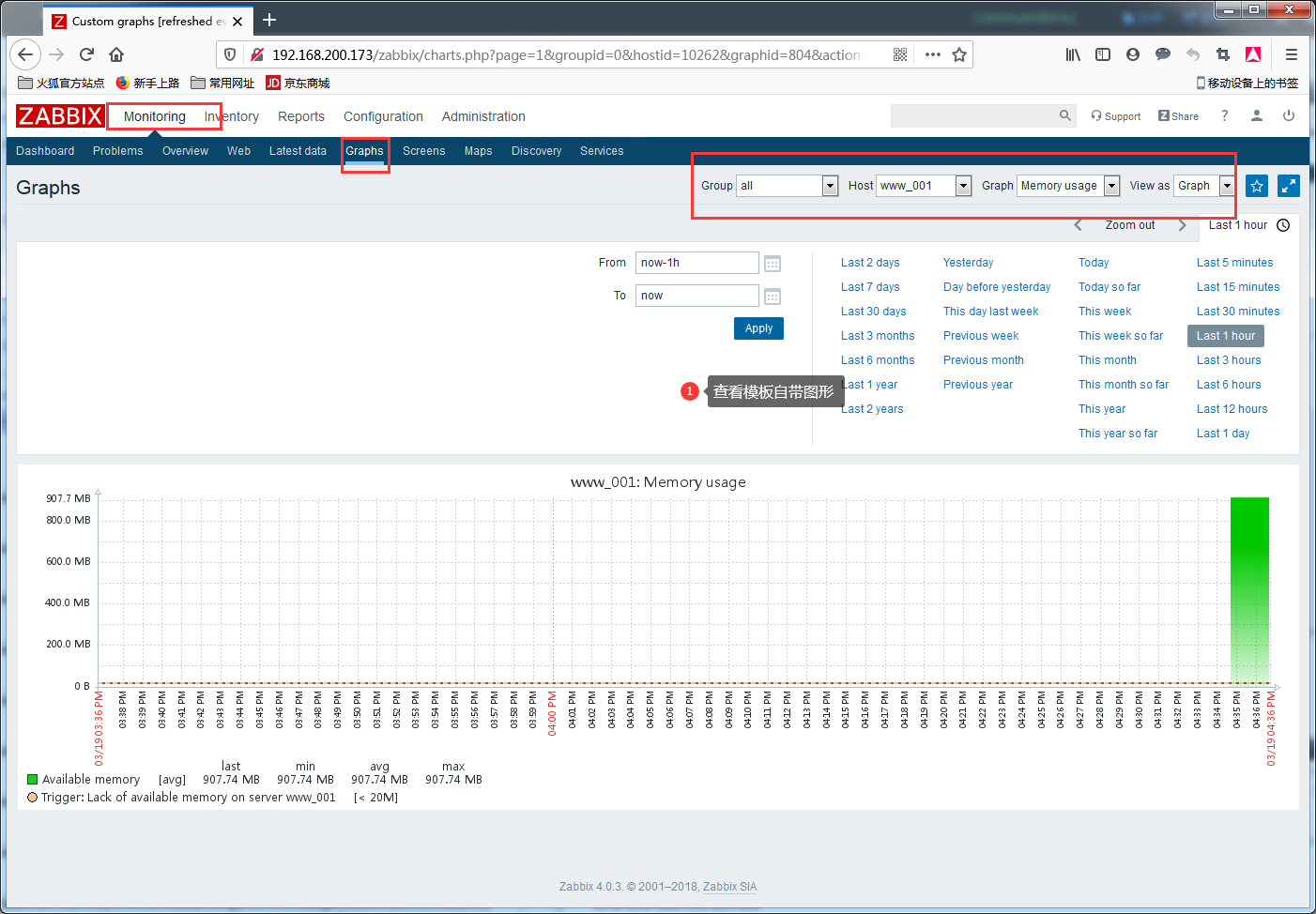Open the View as dropdown
Screen dimensions: 1316x914
[1204, 186]
